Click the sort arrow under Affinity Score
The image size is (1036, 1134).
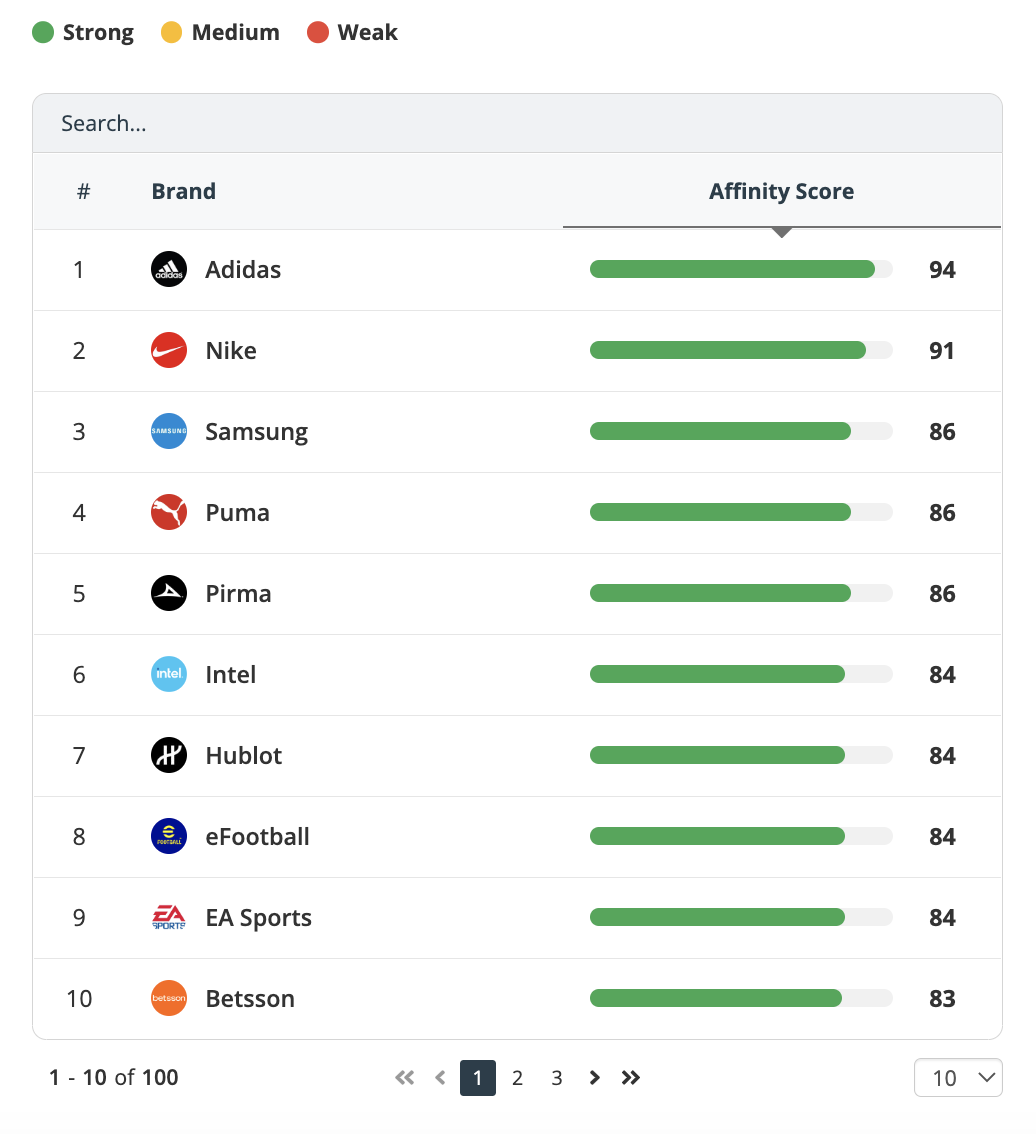781,231
